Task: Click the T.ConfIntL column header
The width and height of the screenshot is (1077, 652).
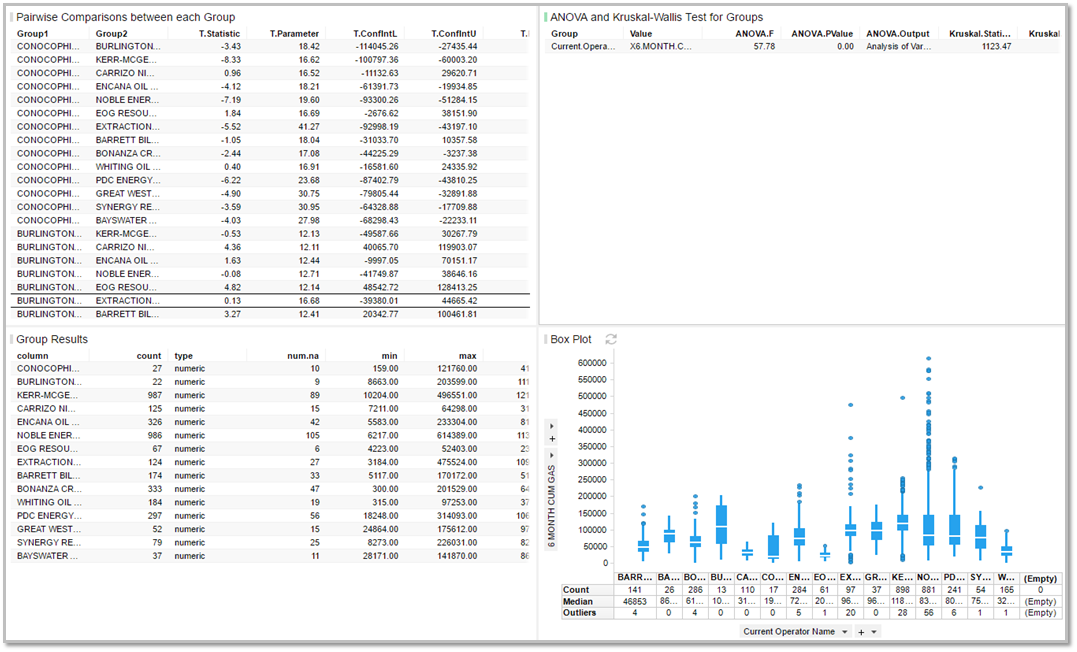Action: pos(376,34)
